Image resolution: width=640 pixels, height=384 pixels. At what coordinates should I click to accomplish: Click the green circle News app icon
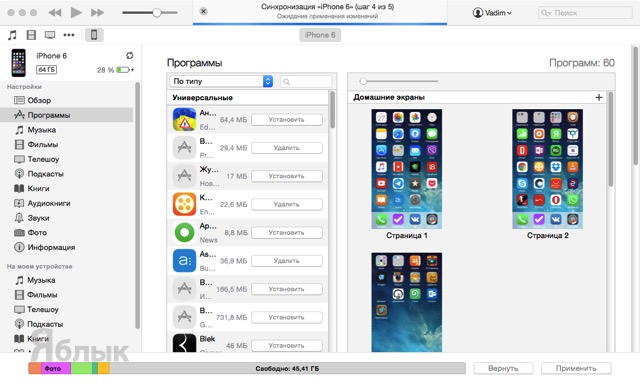pyautogui.click(x=184, y=232)
